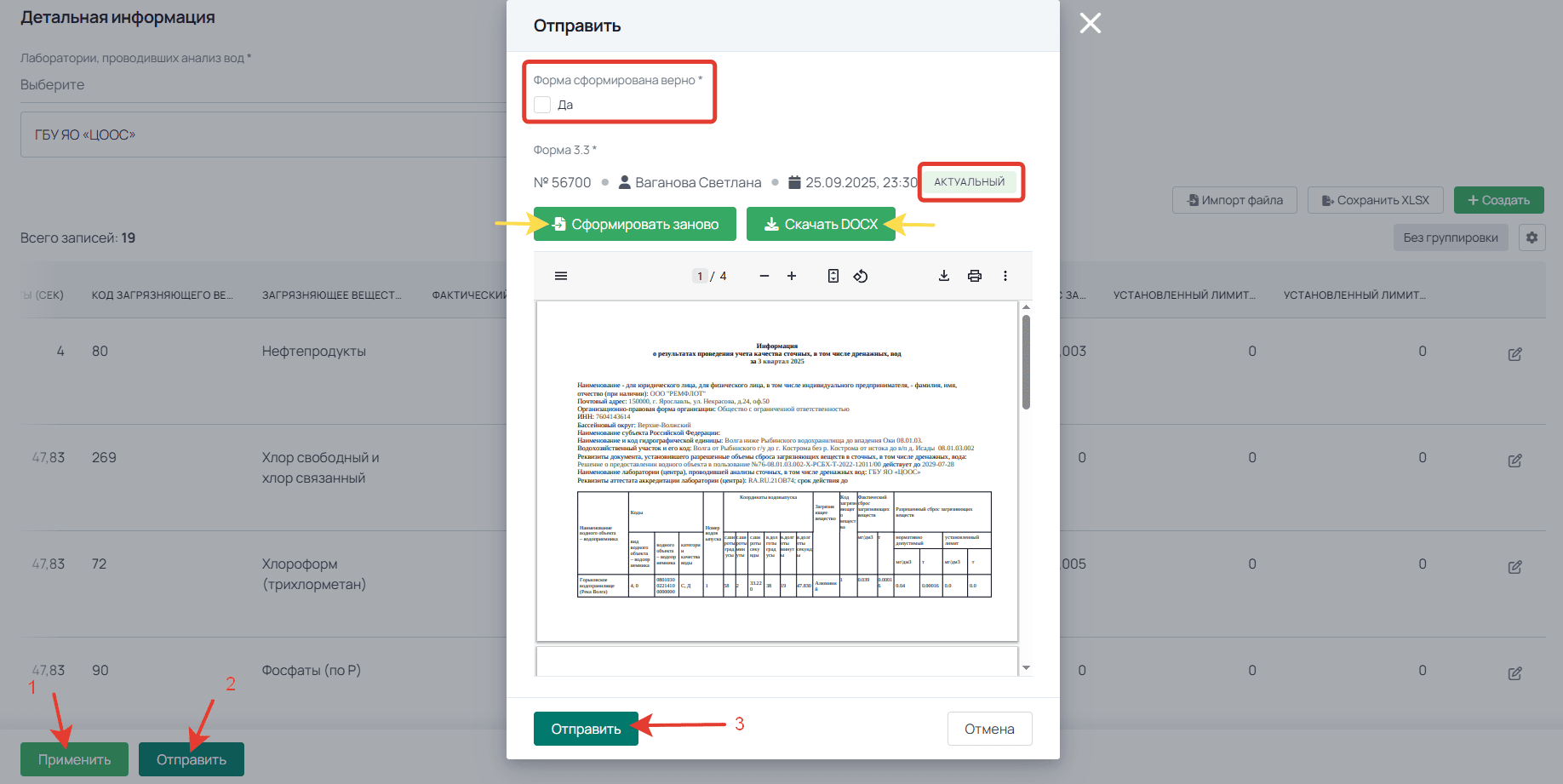
Task: Open the PDF viewer more actions menu
Action: pyautogui.click(x=1005, y=276)
